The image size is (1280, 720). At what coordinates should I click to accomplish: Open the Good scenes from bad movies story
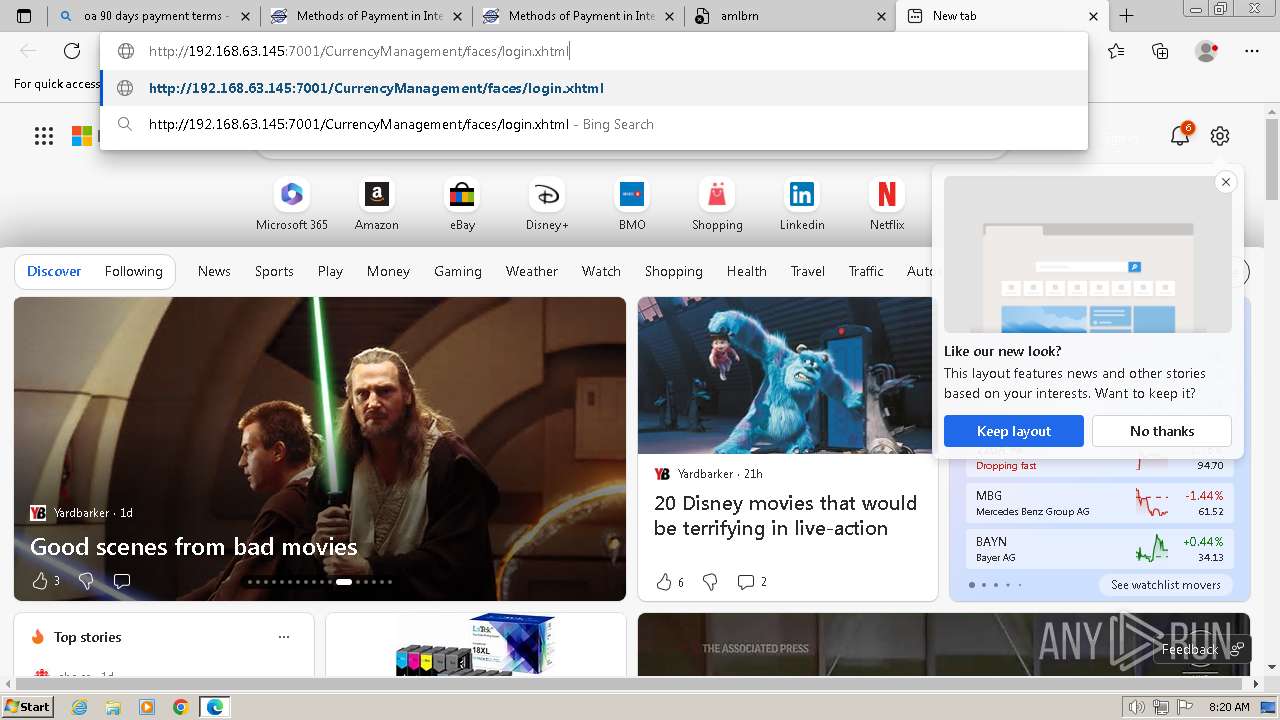(x=194, y=547)
